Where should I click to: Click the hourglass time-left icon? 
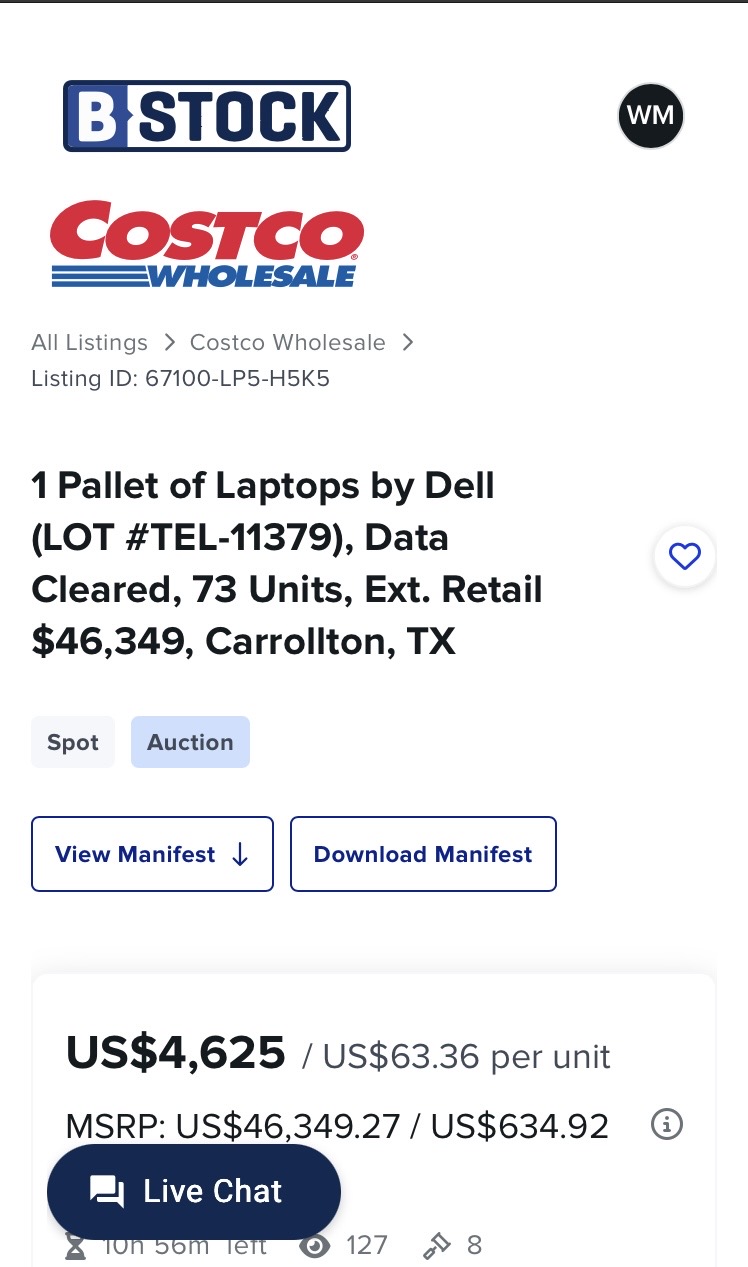(75, 1246)
